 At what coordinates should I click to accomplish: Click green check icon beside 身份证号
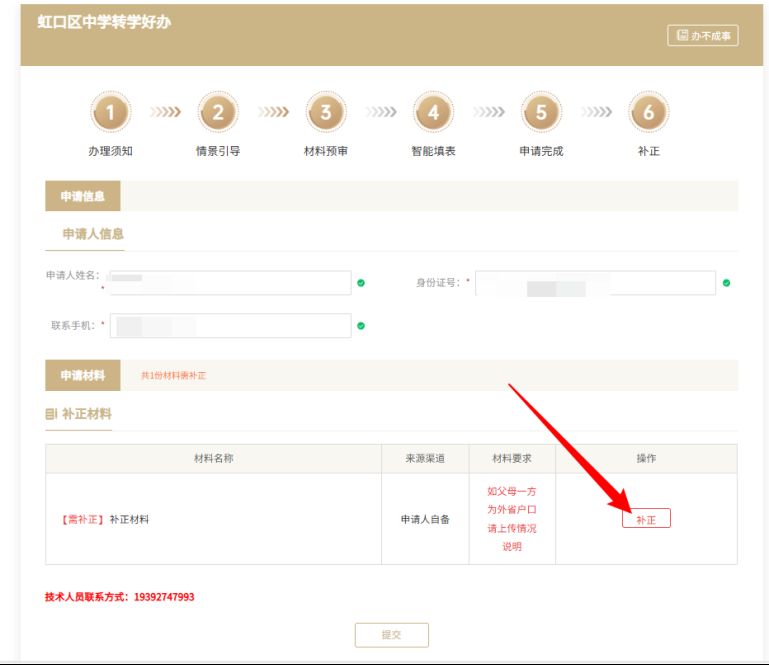[x=726, y=283]
